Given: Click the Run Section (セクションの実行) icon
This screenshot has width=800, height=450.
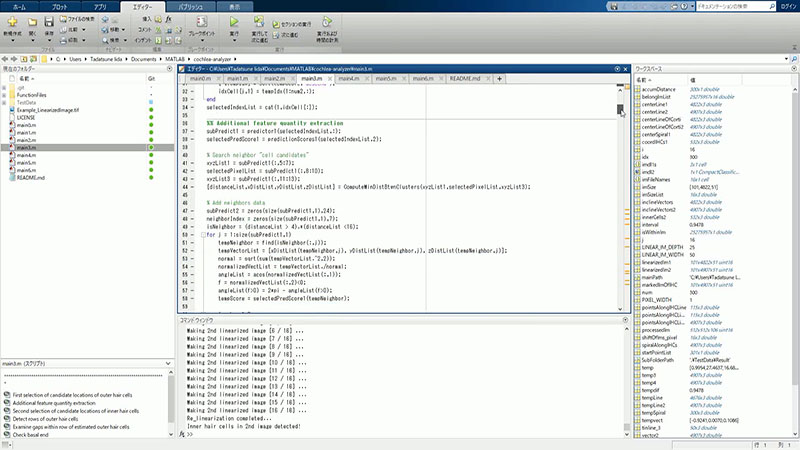Looking at the screenshot, I should pos(276,24).
